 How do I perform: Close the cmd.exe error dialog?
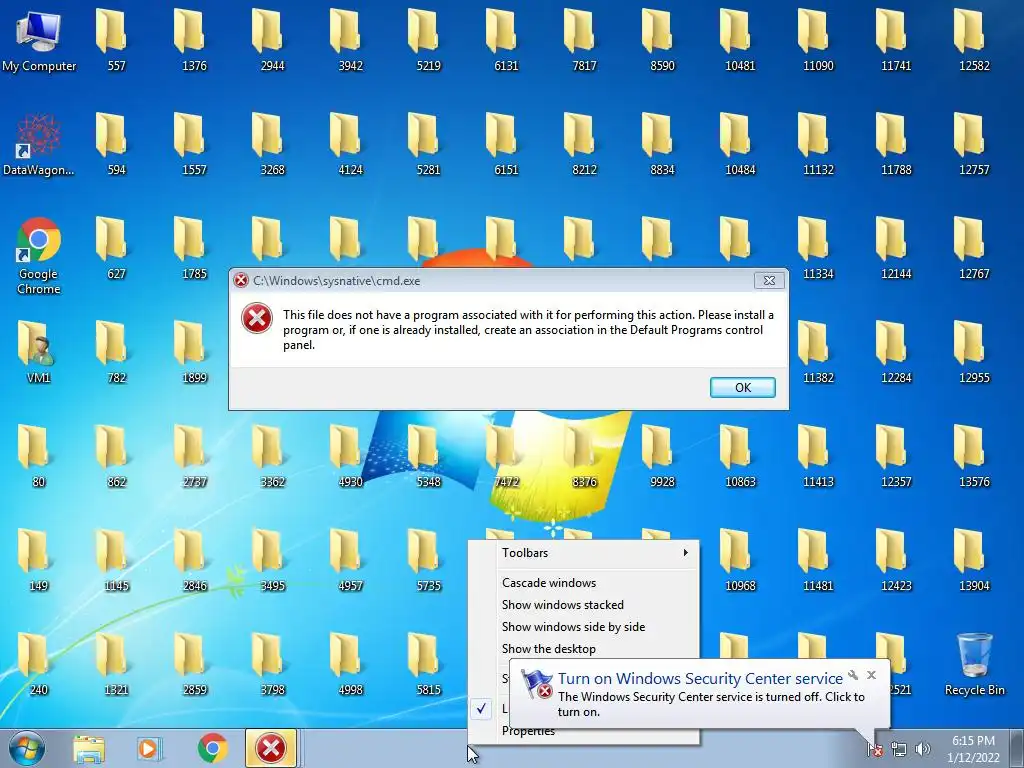tap(769, 281)
